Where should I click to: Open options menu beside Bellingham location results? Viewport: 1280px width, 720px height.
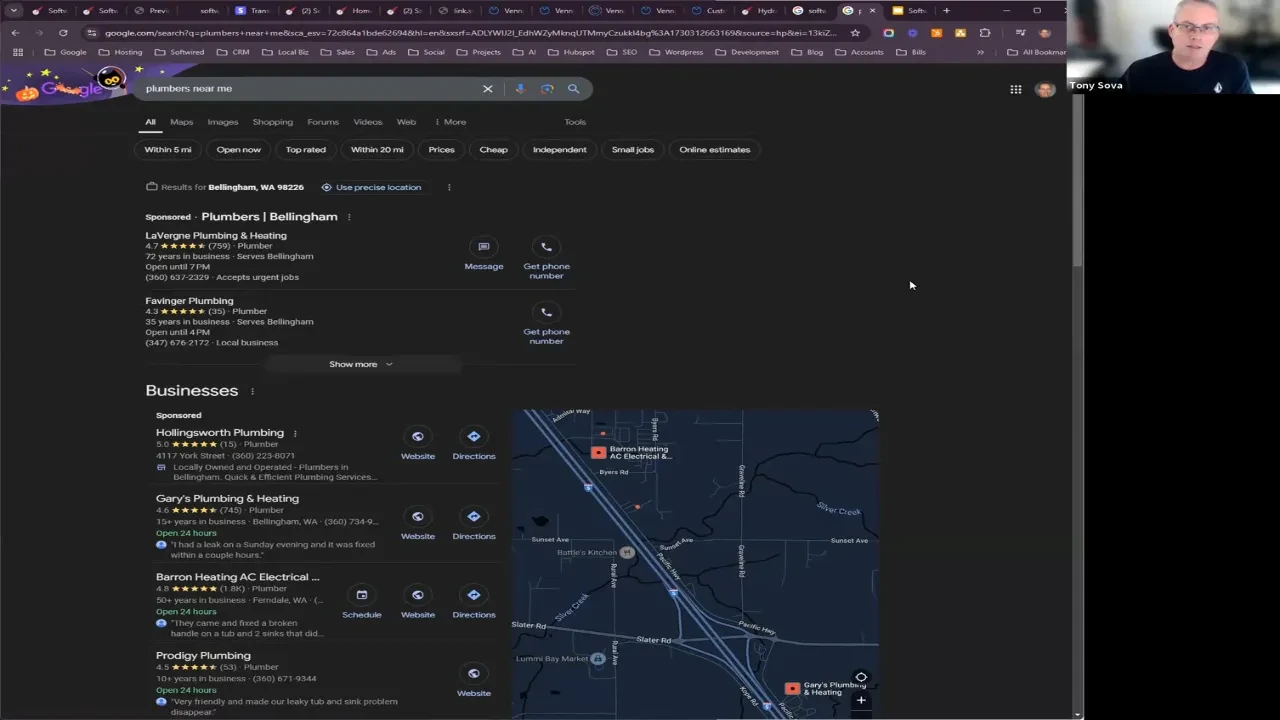[x=449, y=187]
